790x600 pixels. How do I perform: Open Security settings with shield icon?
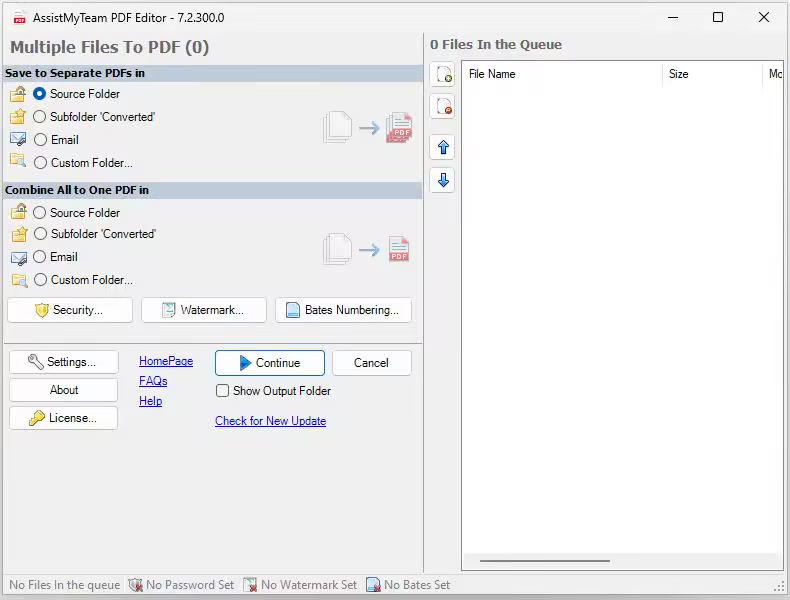[70, 310]
